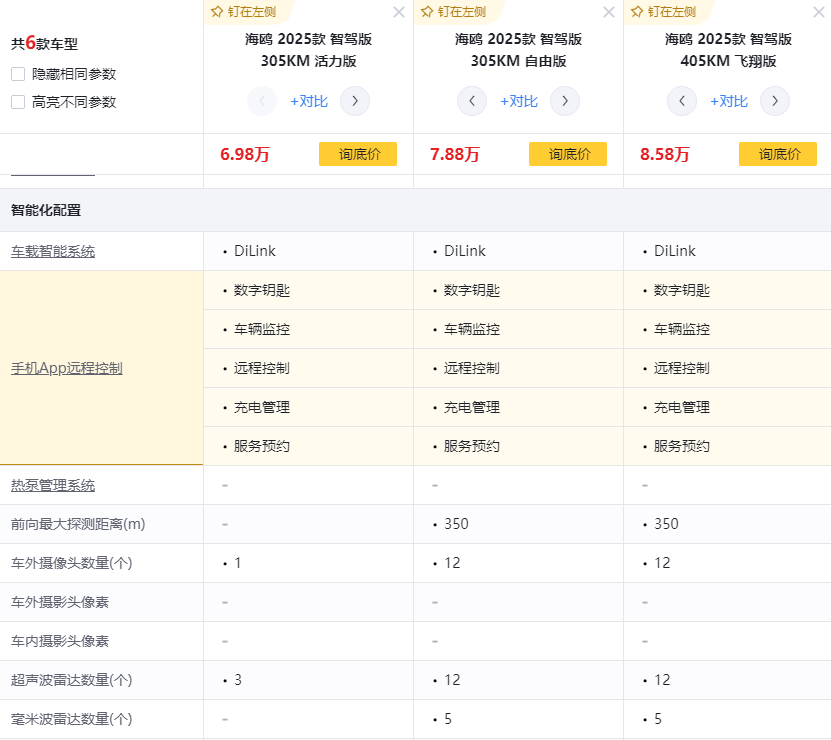Click the 共6款车型 count text
The width and height of the screenshot is (831, 740).
(x=45, y=43)
